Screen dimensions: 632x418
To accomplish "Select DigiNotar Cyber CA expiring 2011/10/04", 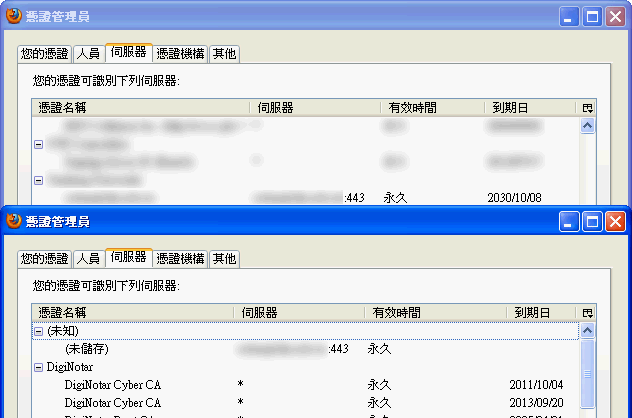I will [306, 385].
